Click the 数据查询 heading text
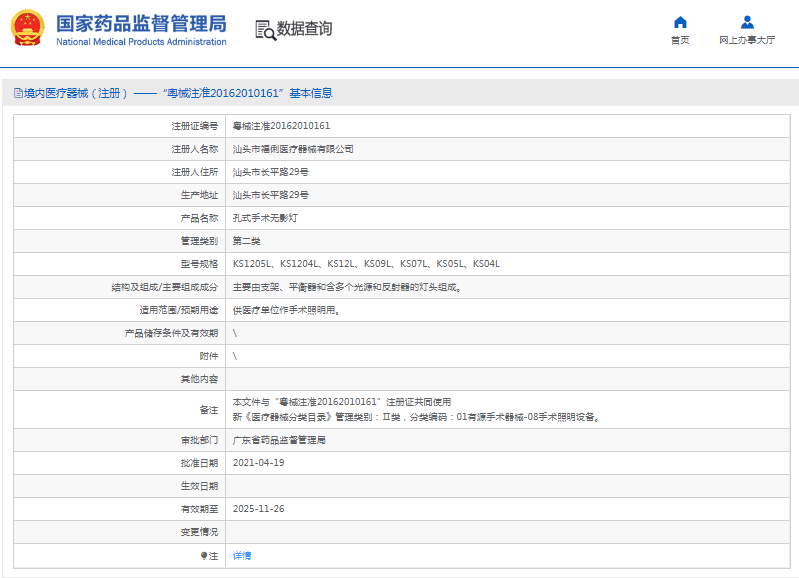 click(305, 30)
